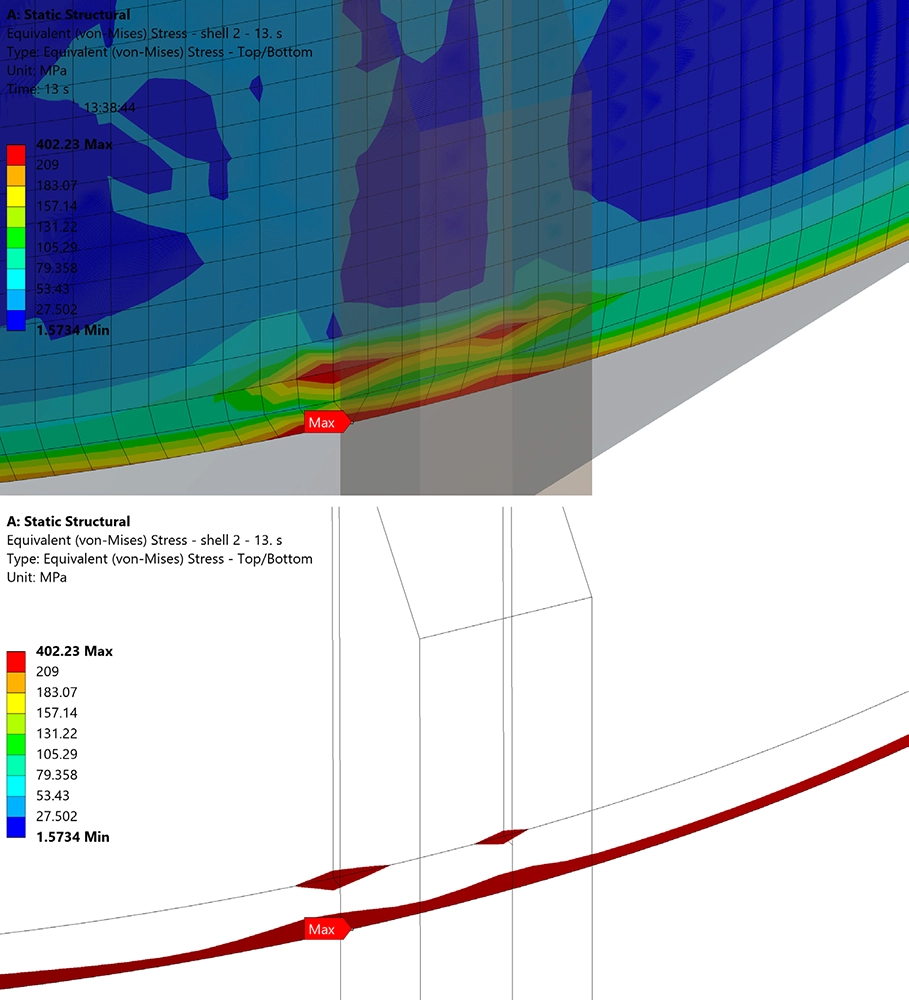Image resolution: width=909 pixels, height=1000 pixels.
Task: Select the cyan legend band near 53.43
Action: 17,278
